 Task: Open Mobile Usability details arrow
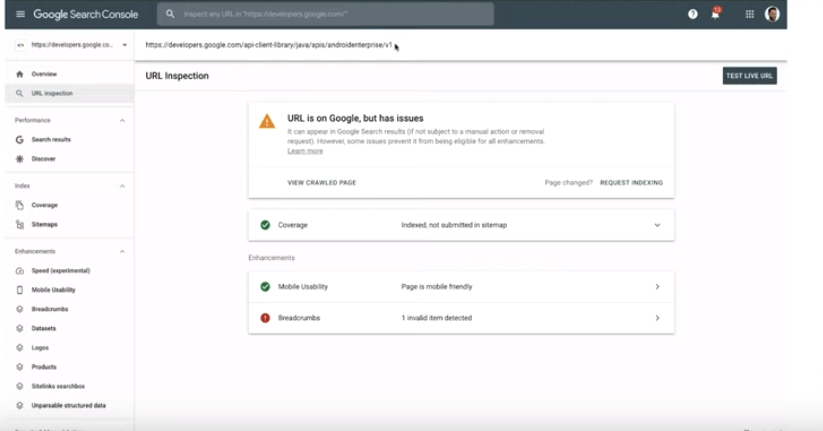pos(657,287)
